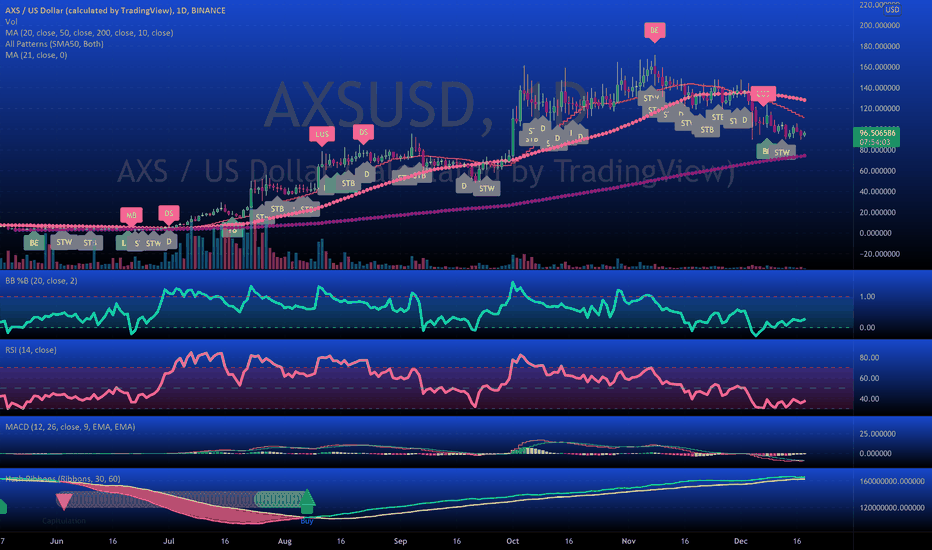Click the gray STW label in mid-September

pos(487,188)
